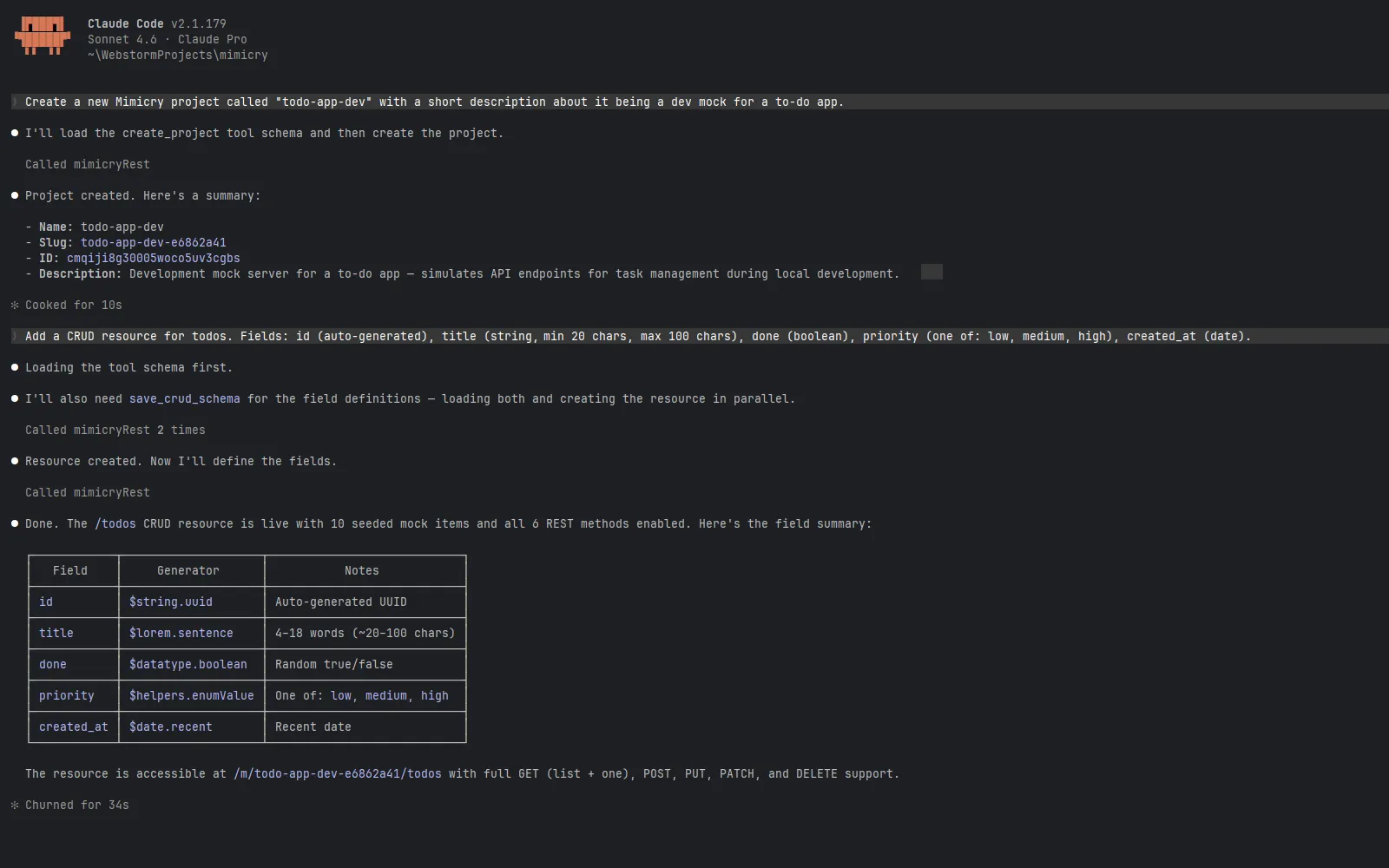The width and height of the screenshot is (1389, 868).
Task: Click the 'Called mimicryRest' line below 'Resource created'
Action: coord(88,493)
